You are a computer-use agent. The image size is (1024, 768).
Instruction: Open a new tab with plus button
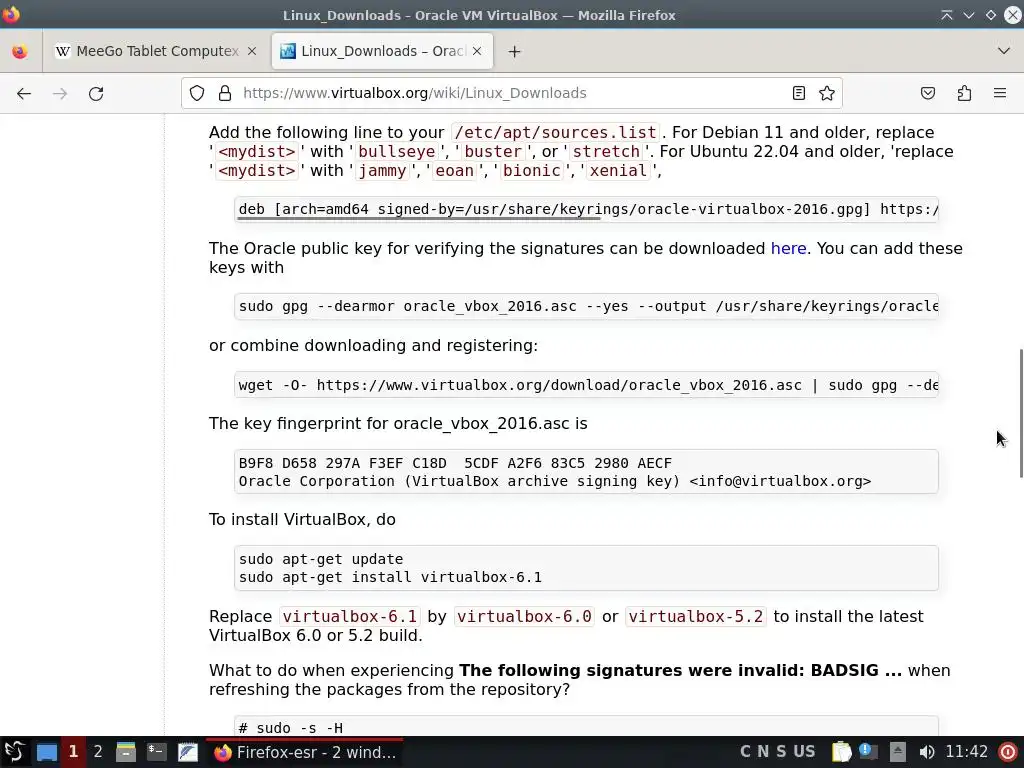coord(515,52)
